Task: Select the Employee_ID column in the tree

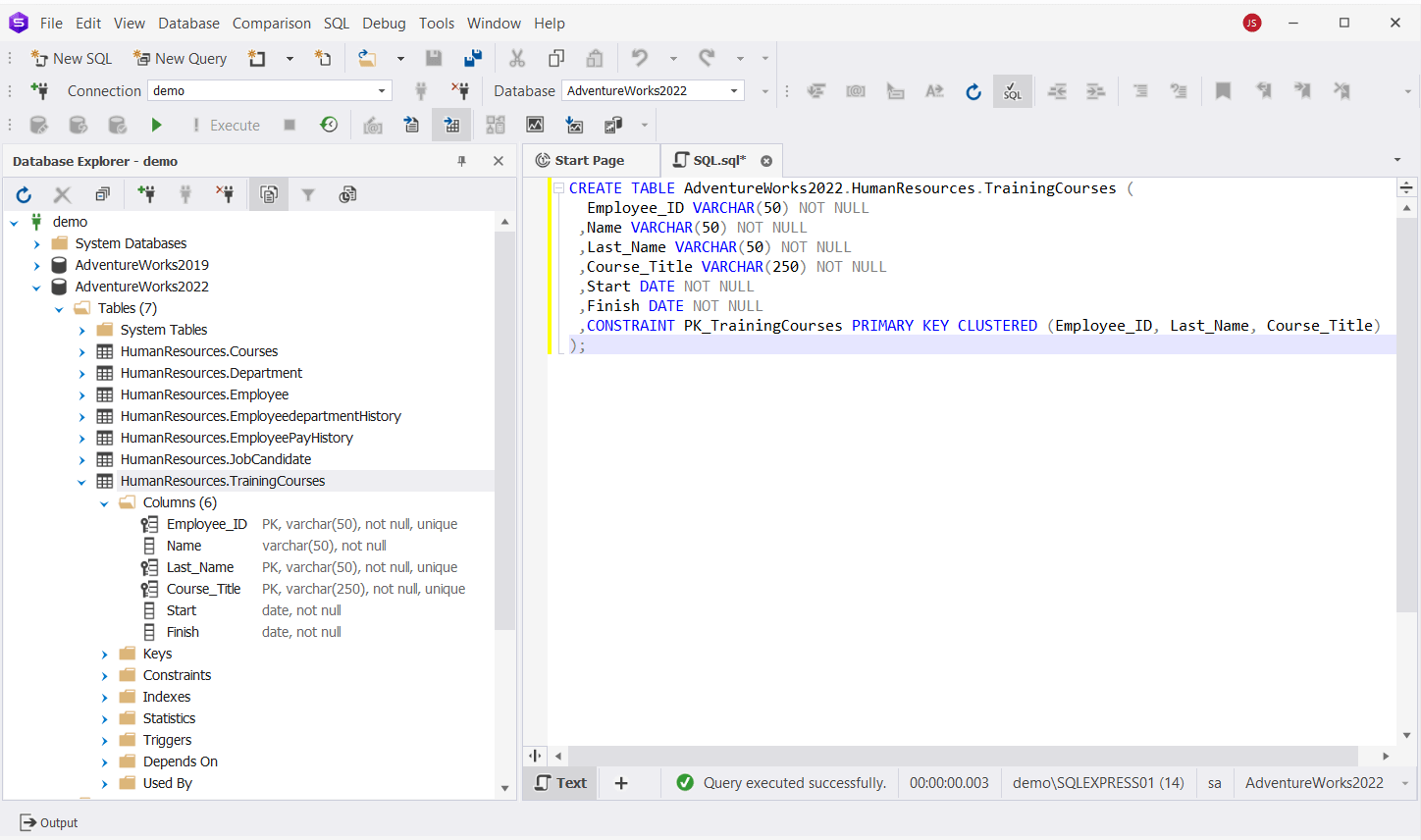Action: click(x=206, y=524)
